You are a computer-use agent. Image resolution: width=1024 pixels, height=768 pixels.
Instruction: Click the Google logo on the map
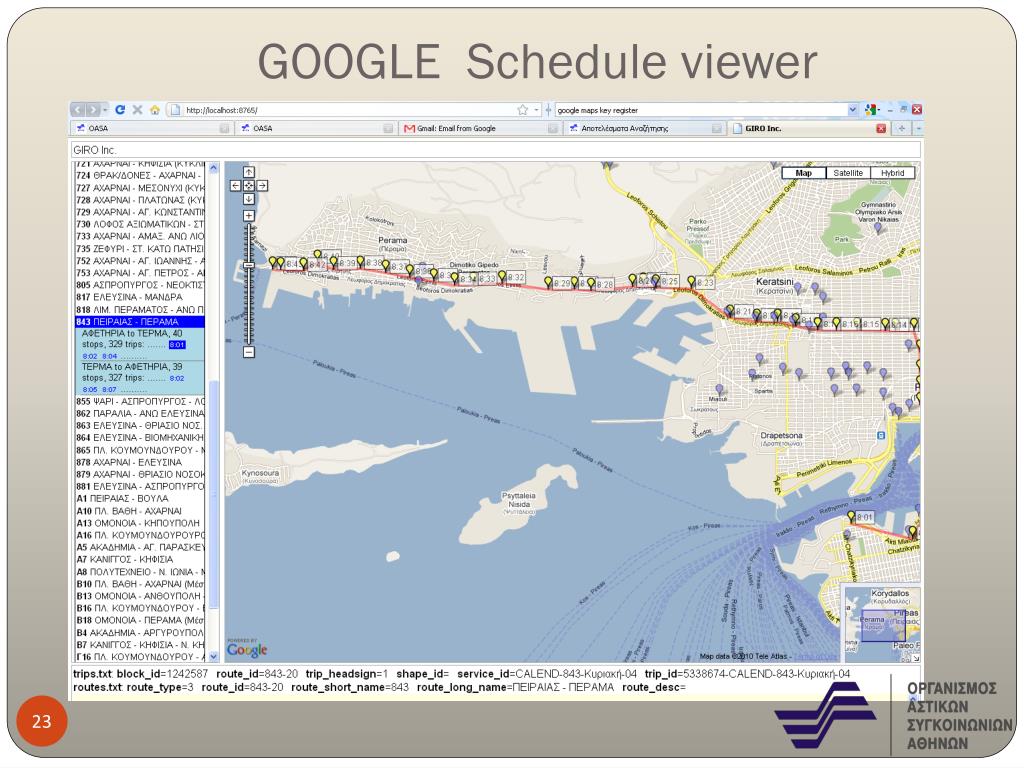[247, 649]
